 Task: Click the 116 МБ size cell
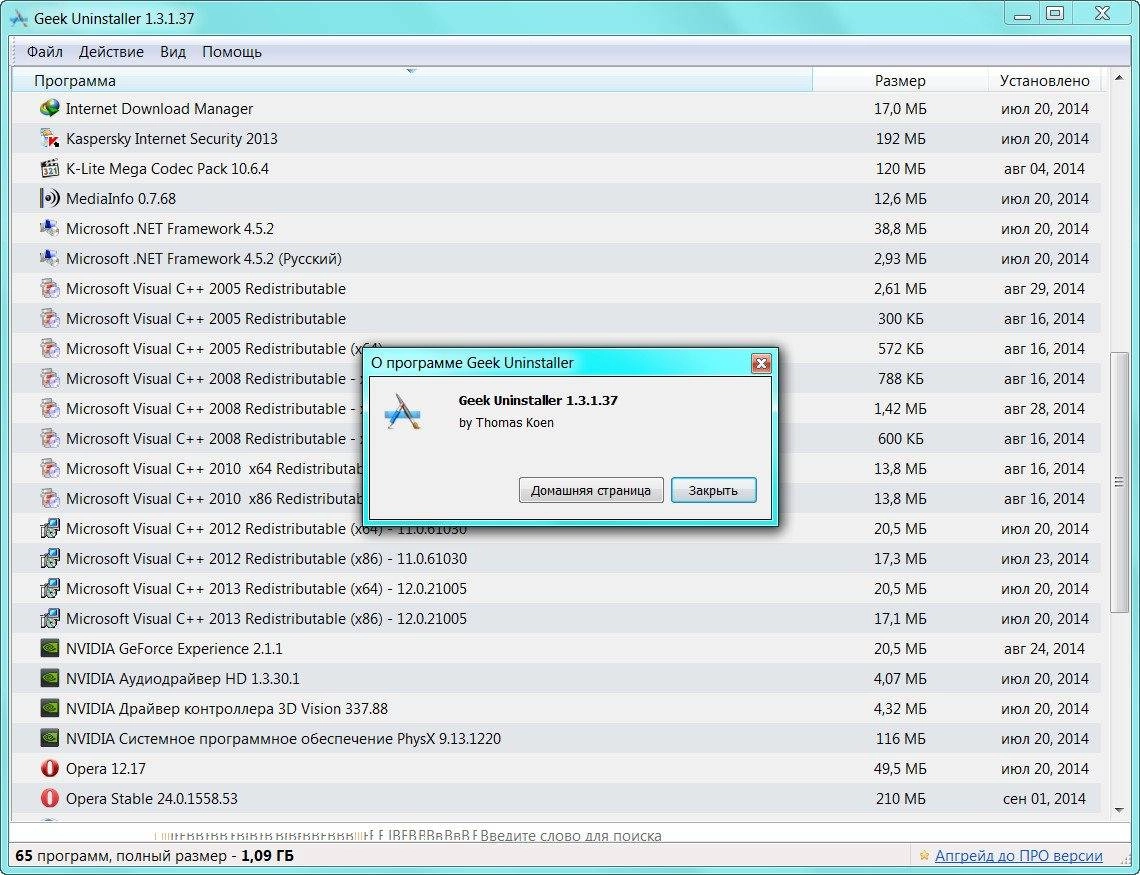coord(900,738)
